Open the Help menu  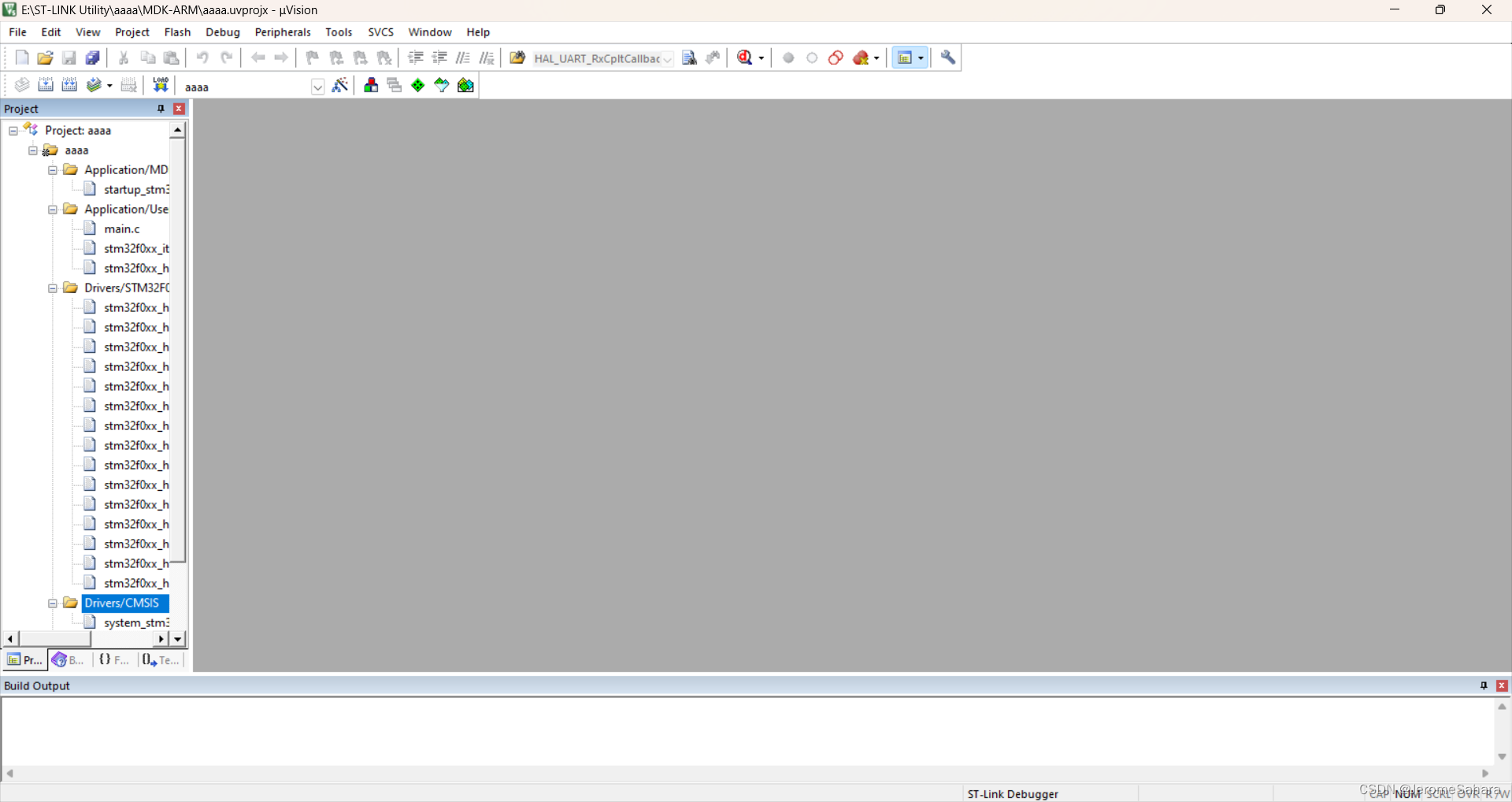[x=478, y=32]
